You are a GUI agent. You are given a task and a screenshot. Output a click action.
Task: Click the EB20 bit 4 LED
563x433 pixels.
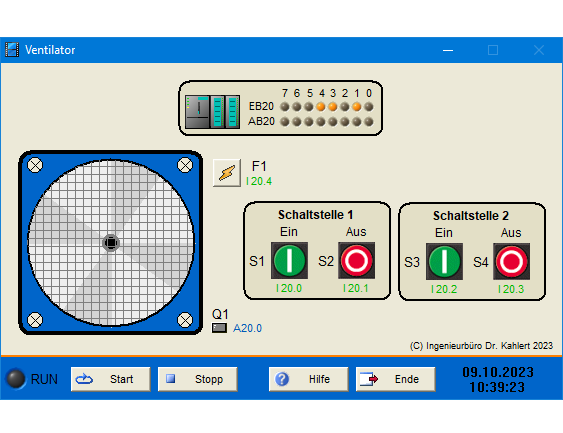(x=321, y=107)
